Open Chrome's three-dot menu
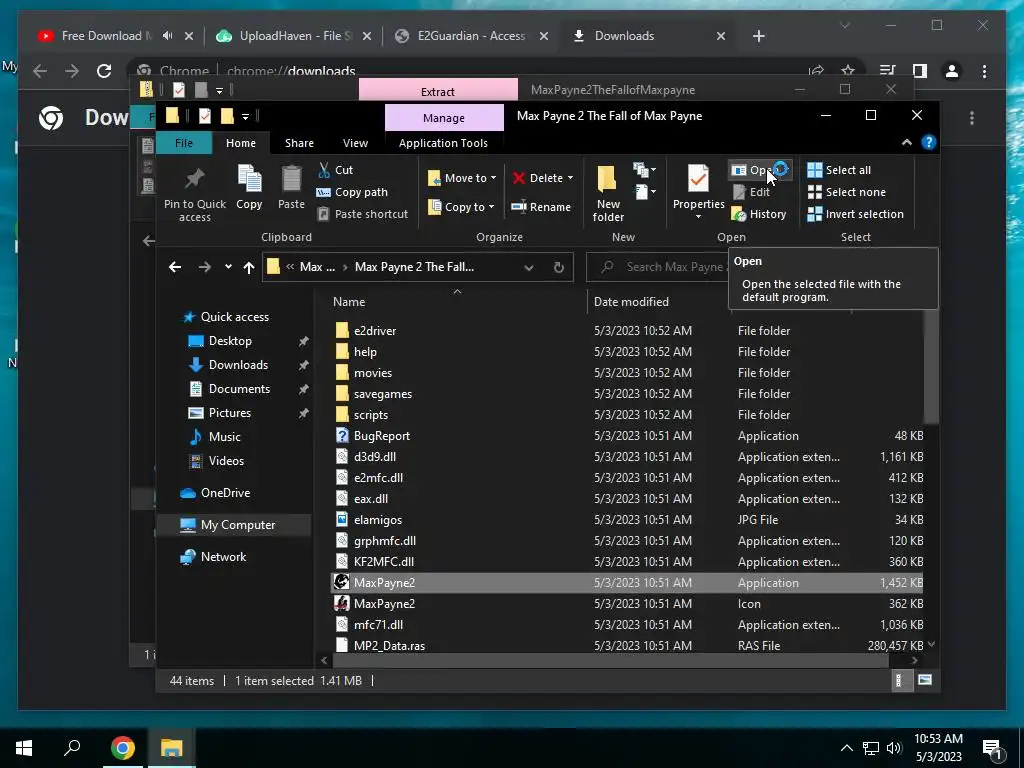Image resolution: width=1024 pixels, height=768 pixels. (x=984, y=71)
